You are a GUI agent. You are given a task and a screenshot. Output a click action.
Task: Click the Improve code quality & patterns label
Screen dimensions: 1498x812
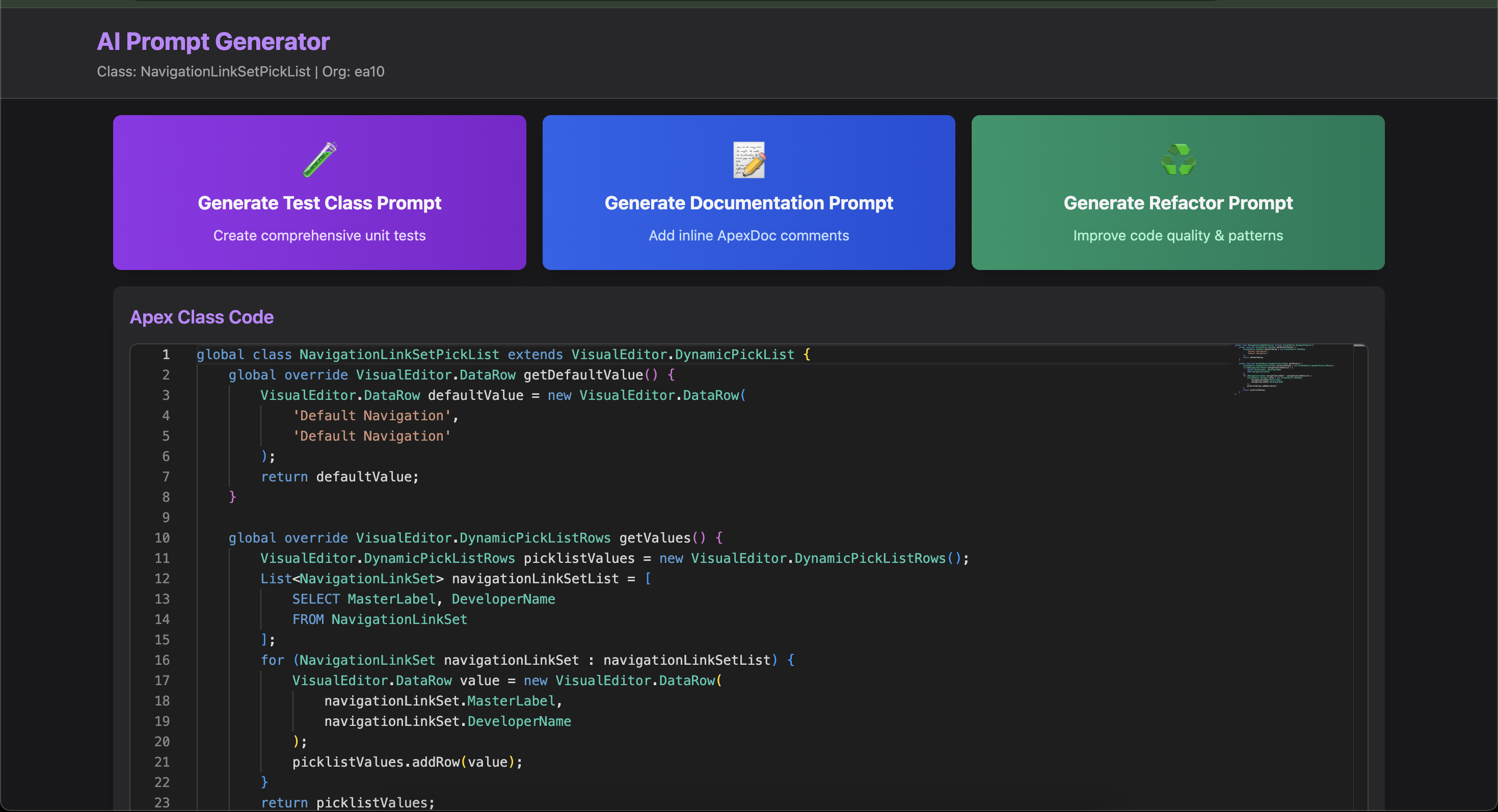tap(1178, 235)
